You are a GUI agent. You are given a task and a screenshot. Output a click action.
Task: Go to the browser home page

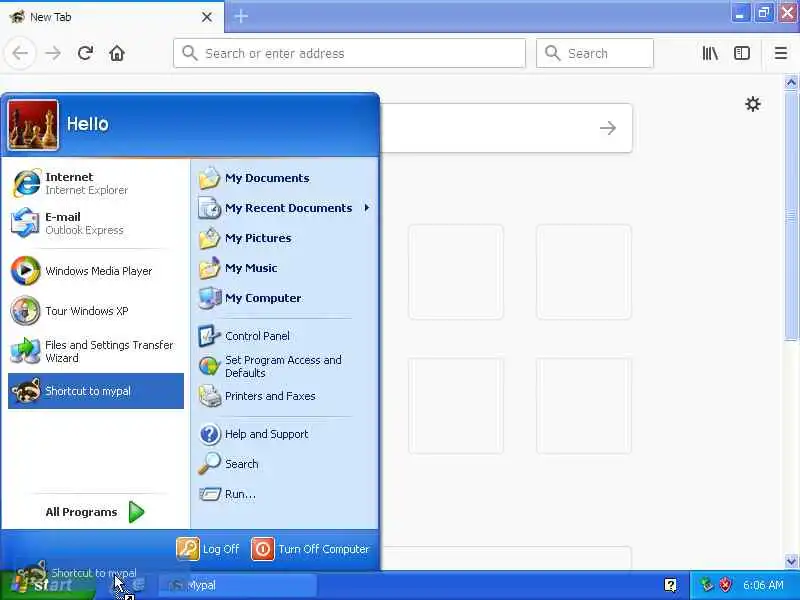coord(117,53)
